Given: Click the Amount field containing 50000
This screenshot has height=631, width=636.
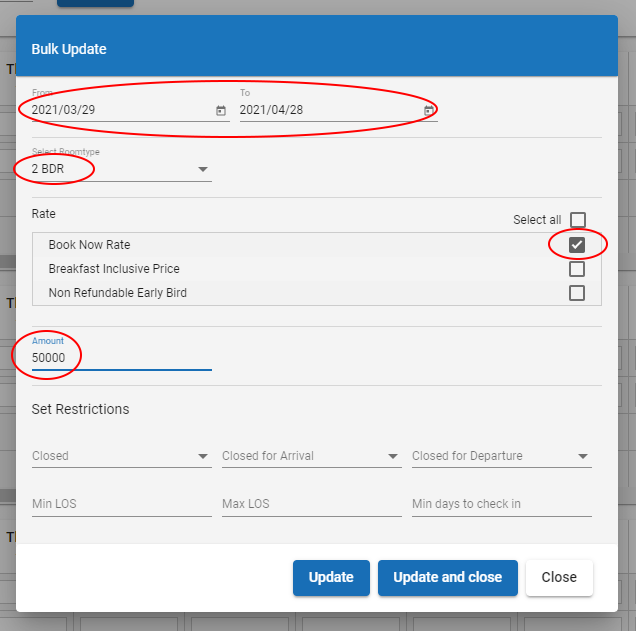Looking at the screenshot, I should 121,358.
